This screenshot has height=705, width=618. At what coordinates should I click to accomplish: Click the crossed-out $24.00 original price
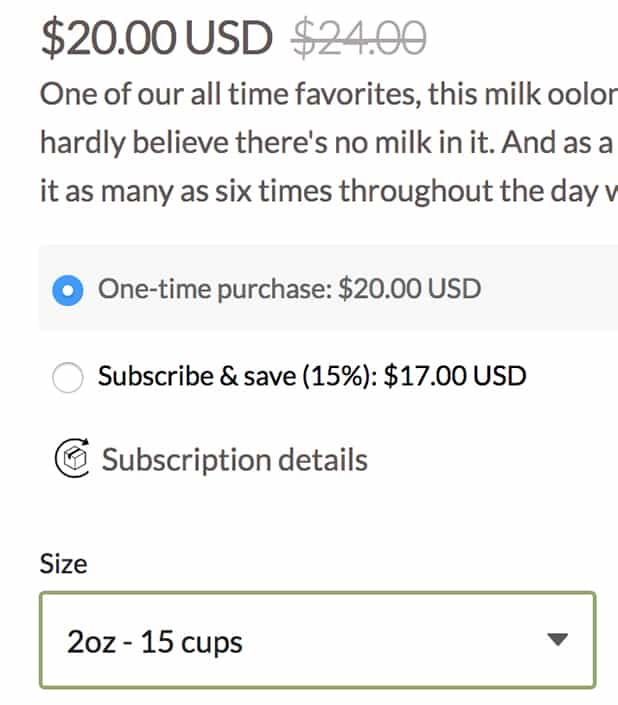pyautogui.click(x=359, y=38)
